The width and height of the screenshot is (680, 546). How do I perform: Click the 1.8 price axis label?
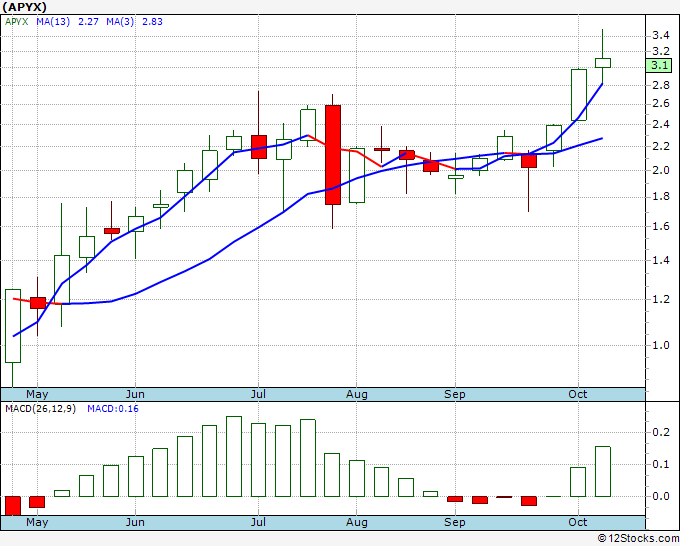660,197
